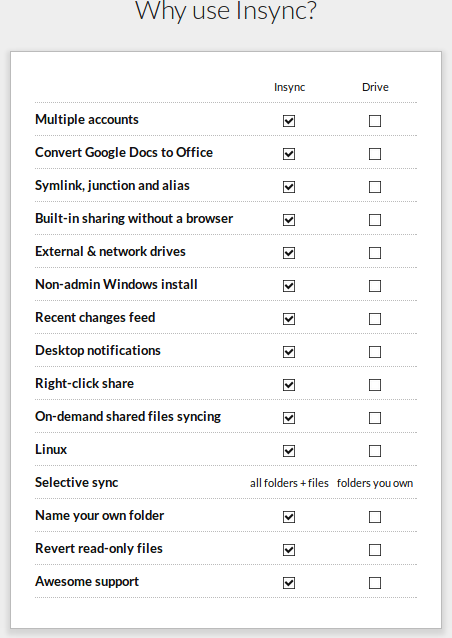Toggle Insync checkbox for Built-in sharing without a browser
This screenshot has width=452, height=638.
point(289,220)
